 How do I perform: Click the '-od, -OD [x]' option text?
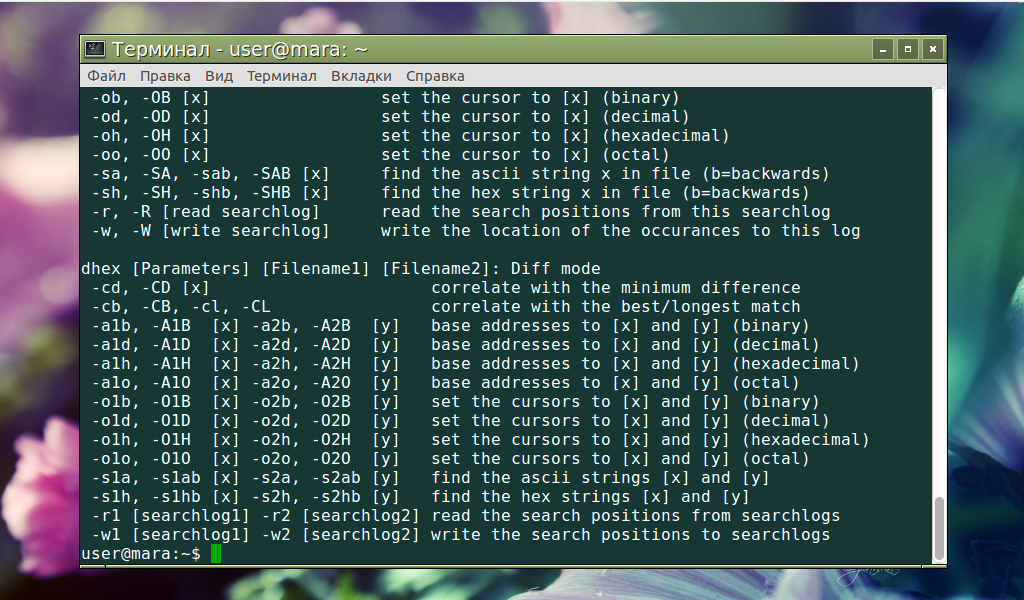point(151,117)
